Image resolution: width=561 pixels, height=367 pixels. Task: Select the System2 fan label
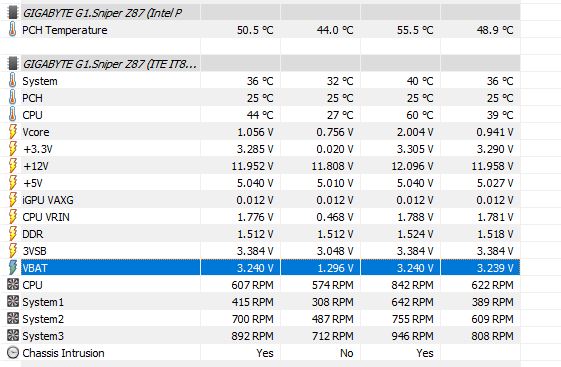(43, 319)
